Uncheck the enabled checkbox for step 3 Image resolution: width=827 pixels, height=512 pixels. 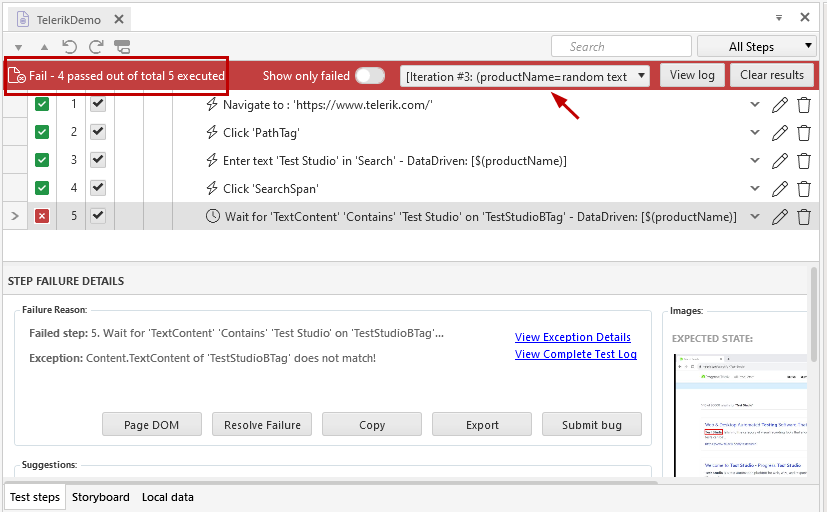tap(98, 159)
